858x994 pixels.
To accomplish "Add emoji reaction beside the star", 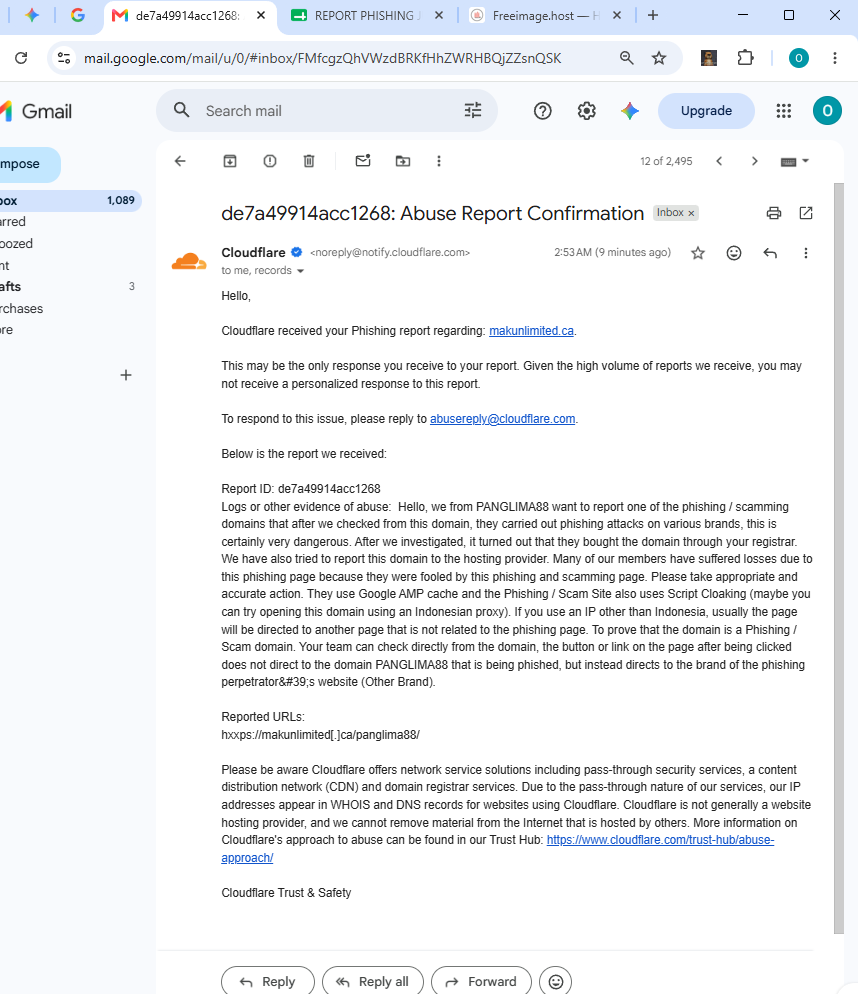I will coord(734,254).
